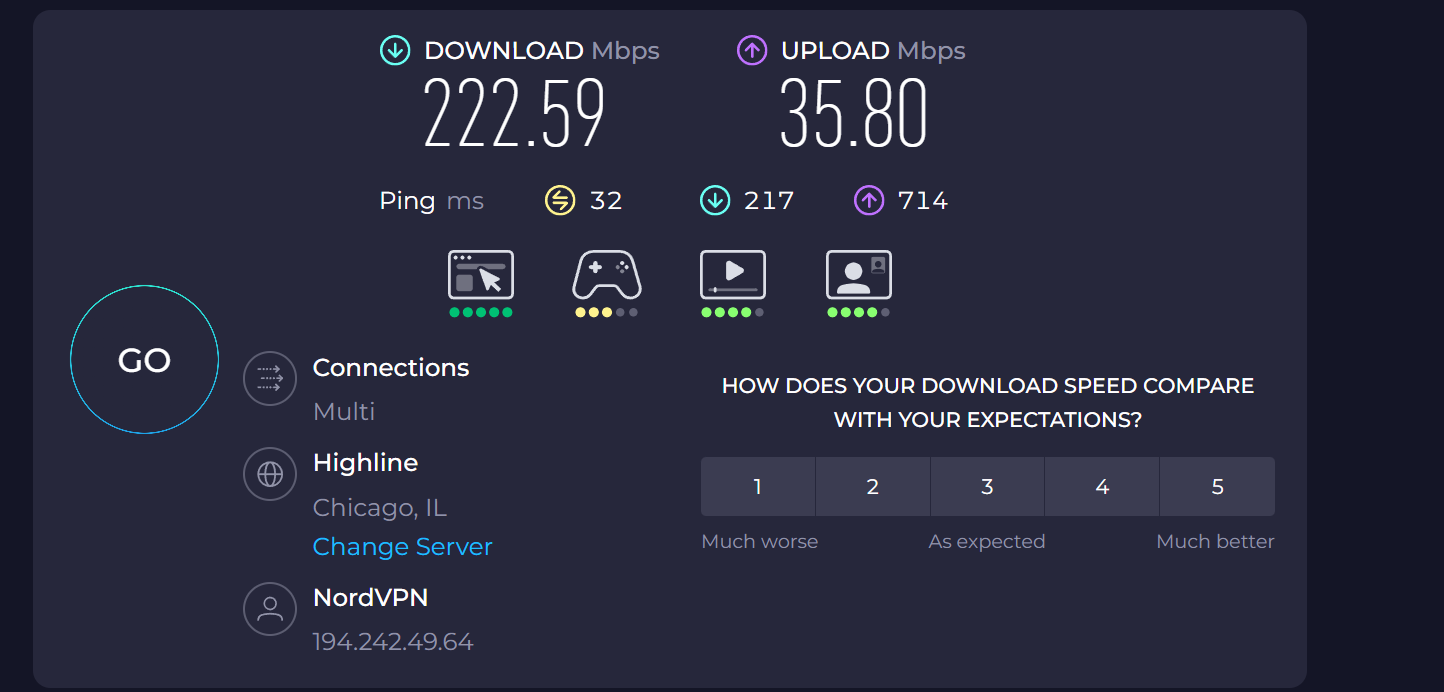Click the download latency icon next to 217

pyautogui.click(x=715, y=201)
